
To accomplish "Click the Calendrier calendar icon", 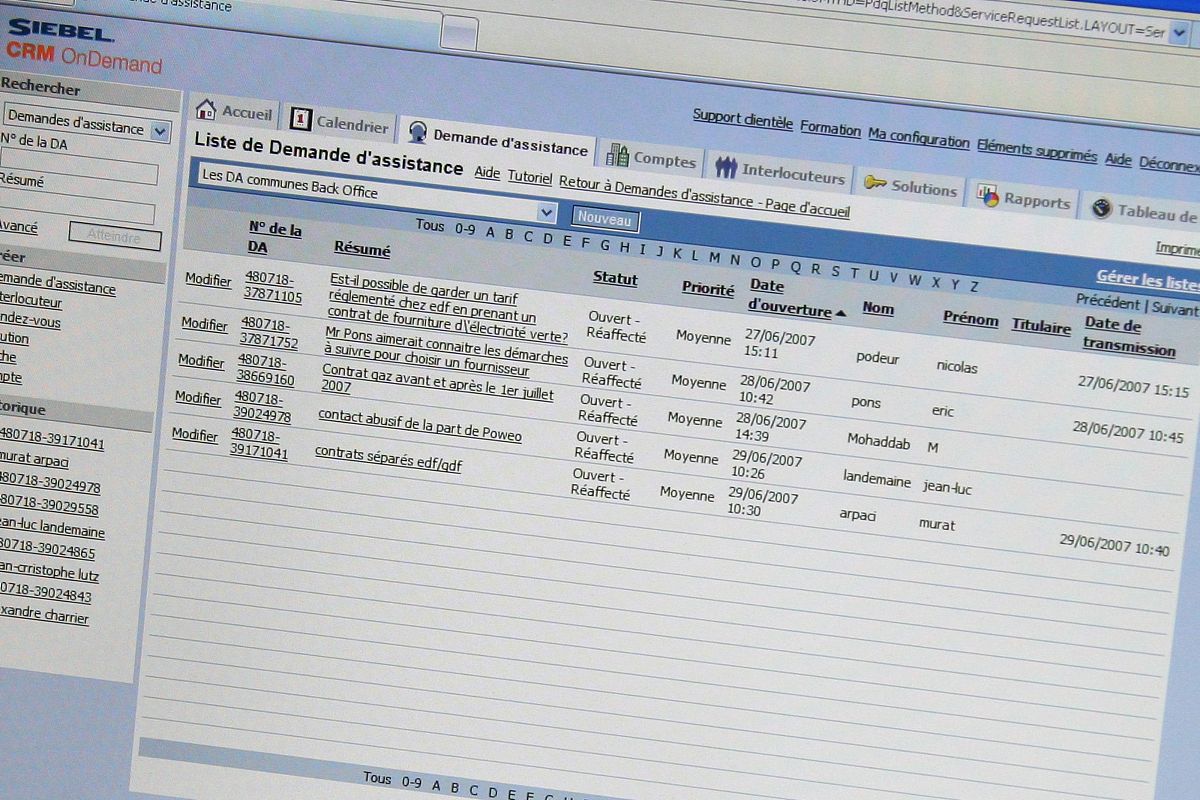I will point(300,119).
